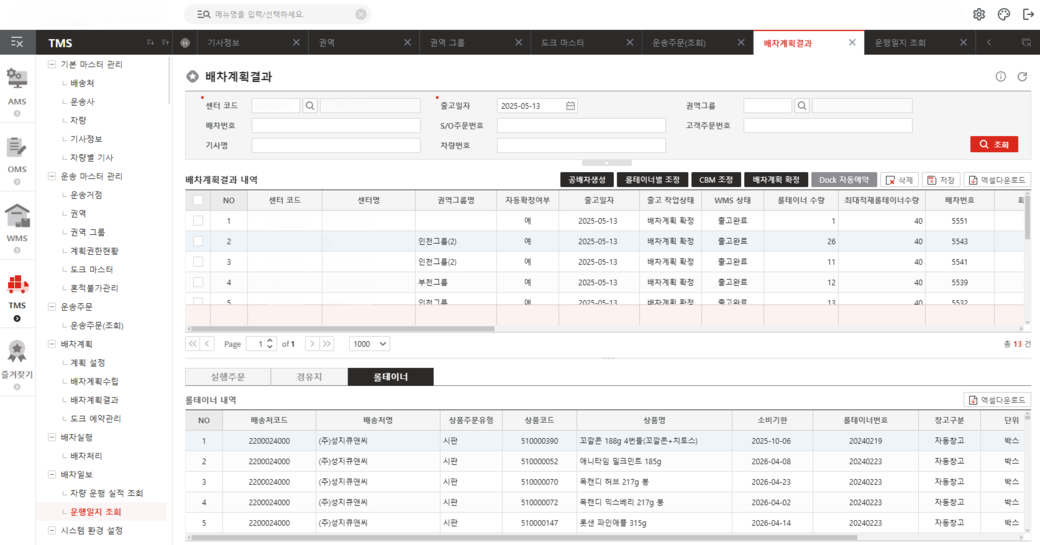The width and height of the screenshot is (1040, 545).
Task: Select the 롤테이너 detail tab
Action: tap(391, 377)
